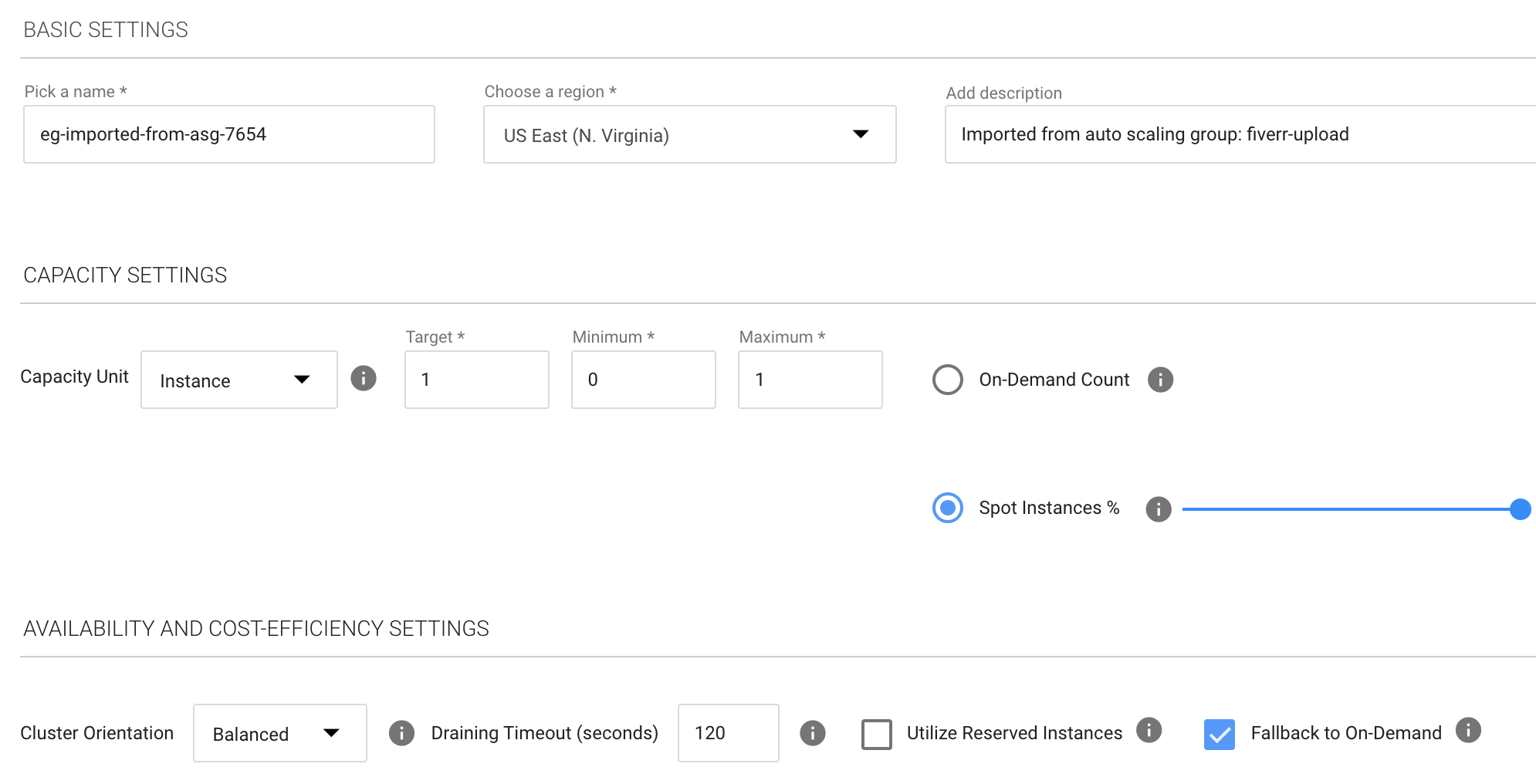Expand the Cluster Orientation Balanced dropdown
Viewport: 1536px width, 784px height.
click(279, 733)
